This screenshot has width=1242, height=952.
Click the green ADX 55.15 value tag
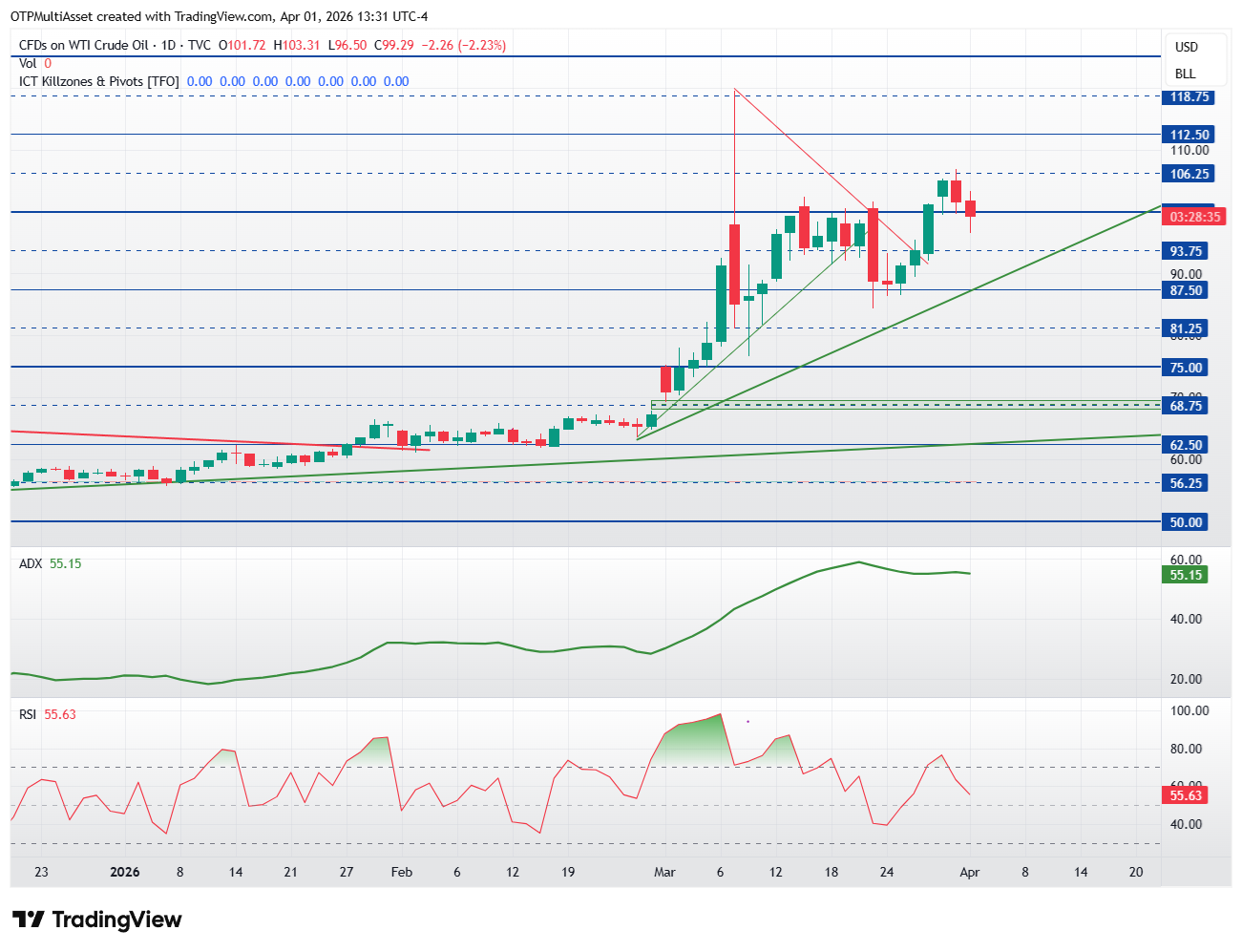tap(1186, 575)
